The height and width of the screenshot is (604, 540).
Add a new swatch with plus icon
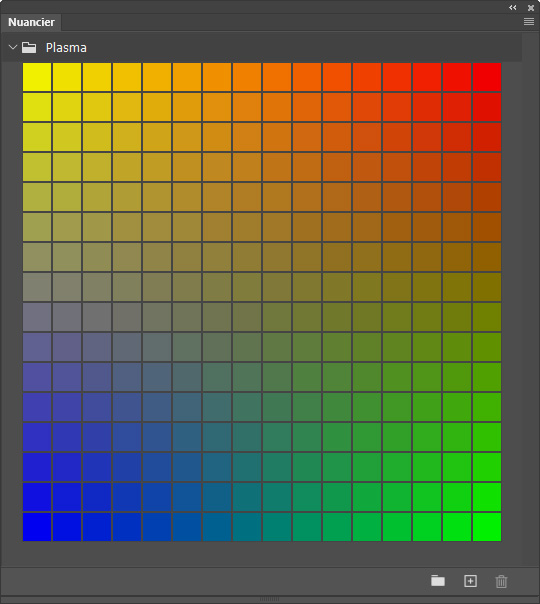(x=470, y=581)
